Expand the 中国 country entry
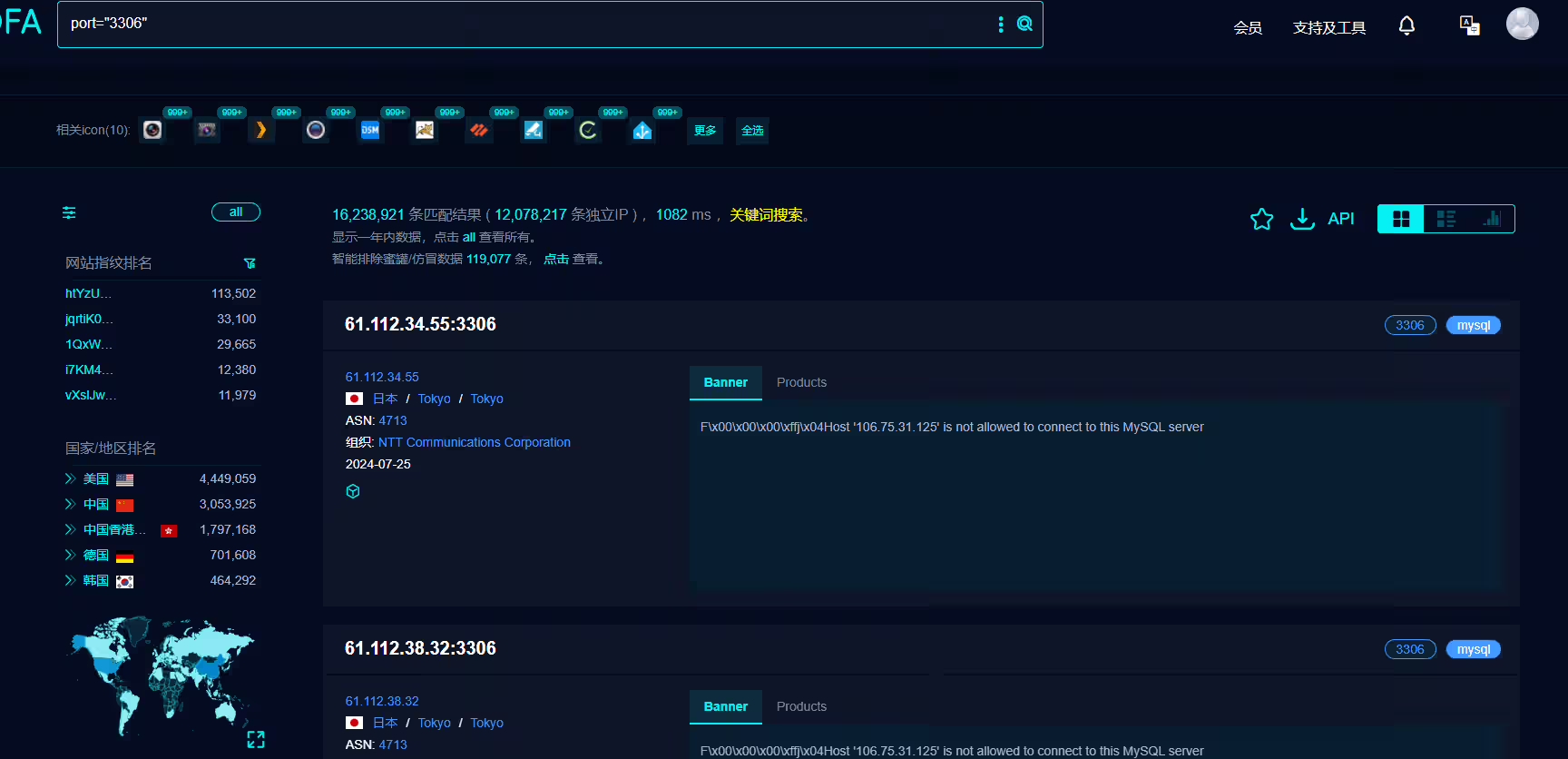The height and width of the screenshot is (759, 1568). (70, 504)
